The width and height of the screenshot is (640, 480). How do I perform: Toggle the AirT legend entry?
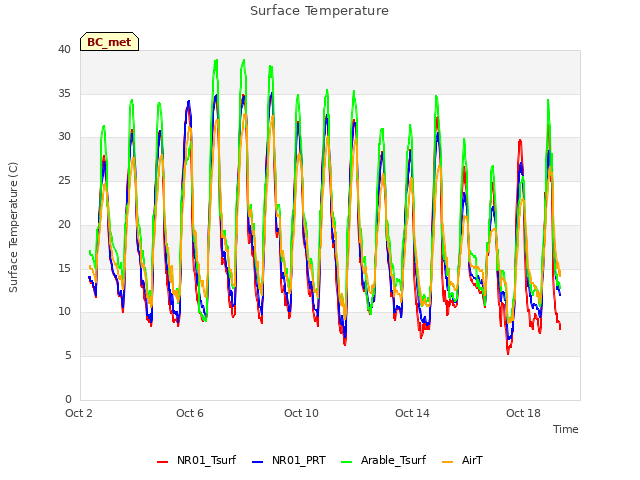(463, 460)
